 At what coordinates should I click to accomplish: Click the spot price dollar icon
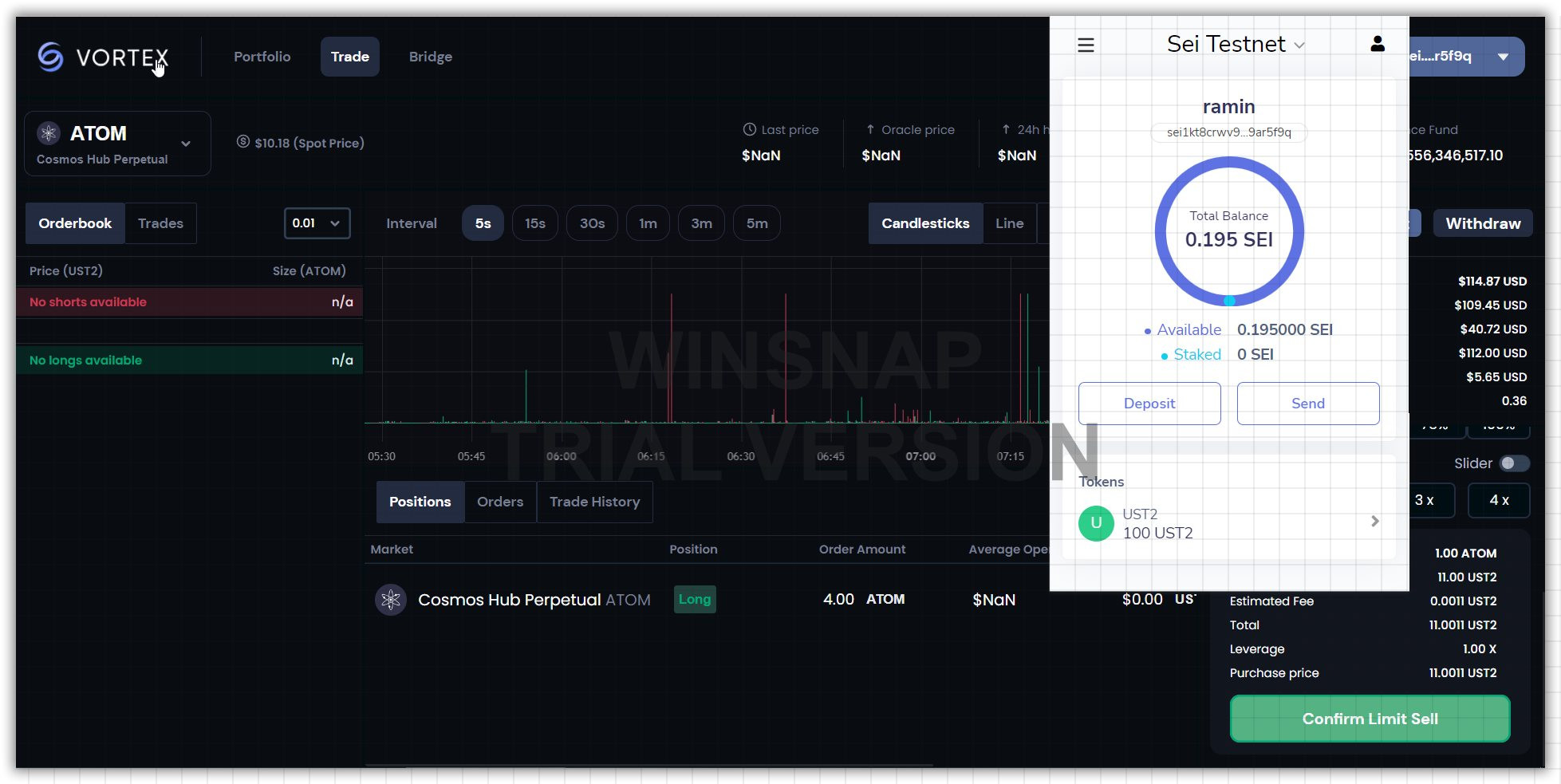[x=243, y=142]
